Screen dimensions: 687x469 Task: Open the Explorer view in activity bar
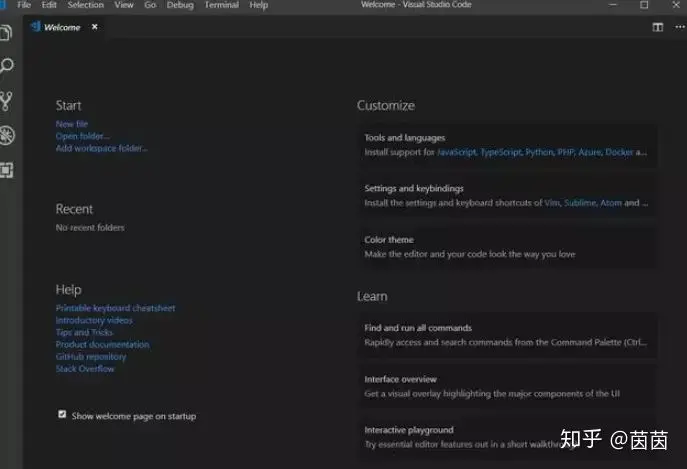(6, 33)
